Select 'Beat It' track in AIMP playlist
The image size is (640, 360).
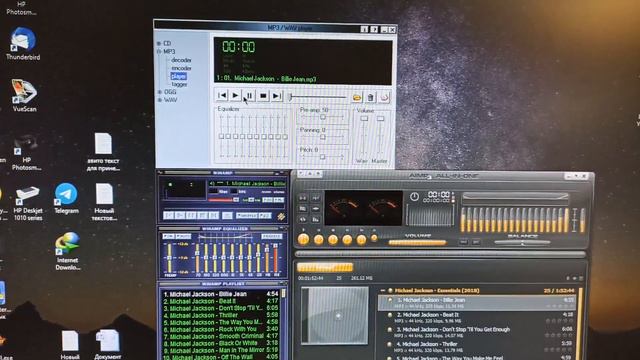pos(477,318)
